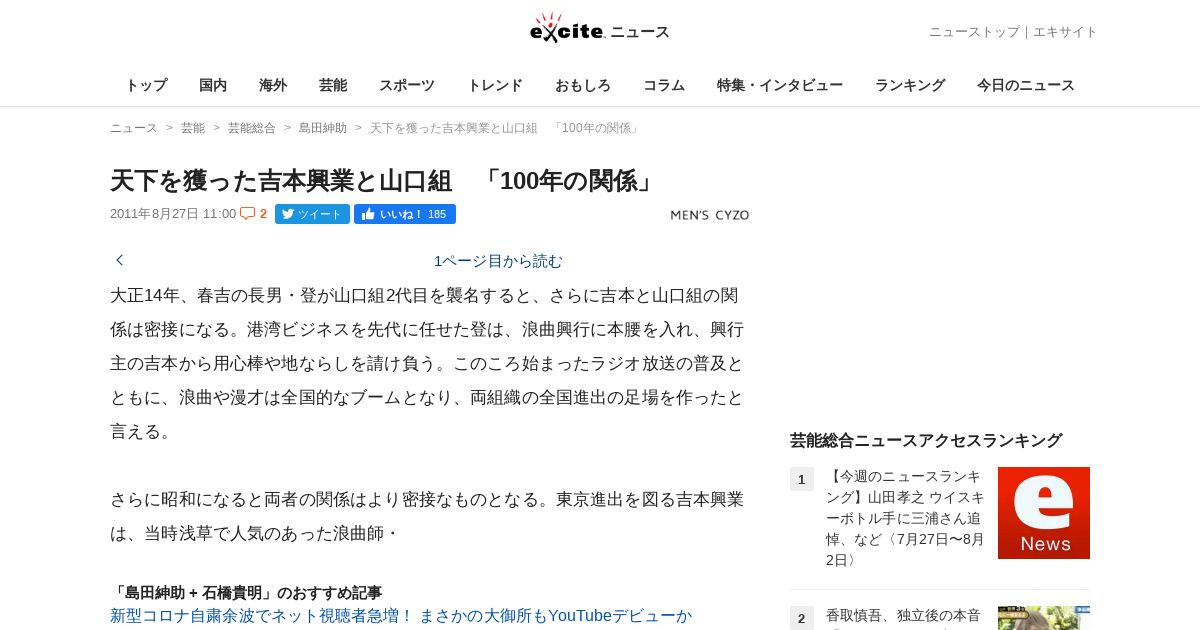This screenshot has width=1200, height=630.
Task: Open ranking article 今週のニュースランキング 山田孝之
Action: coord(905,518)
